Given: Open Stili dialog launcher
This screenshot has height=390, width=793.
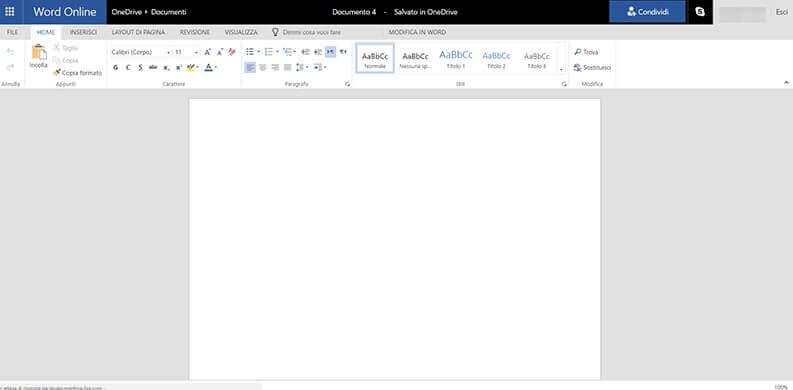Looking at the screenshot, I should click(564, 84).
